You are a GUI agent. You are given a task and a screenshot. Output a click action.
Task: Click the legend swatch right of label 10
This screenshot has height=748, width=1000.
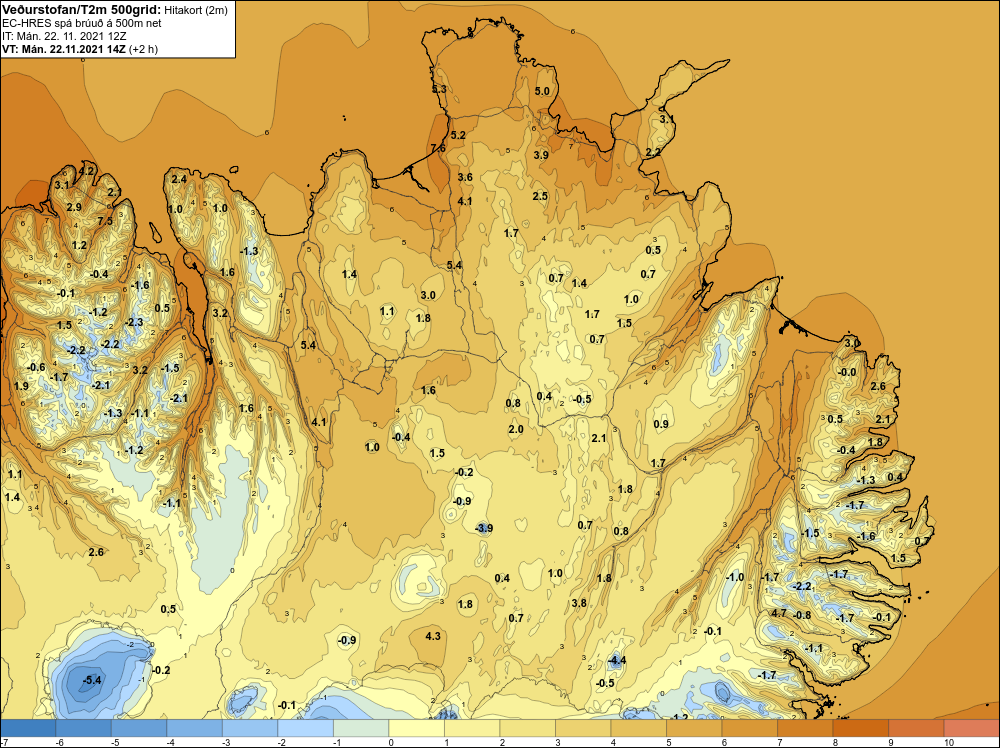(971, 728)
